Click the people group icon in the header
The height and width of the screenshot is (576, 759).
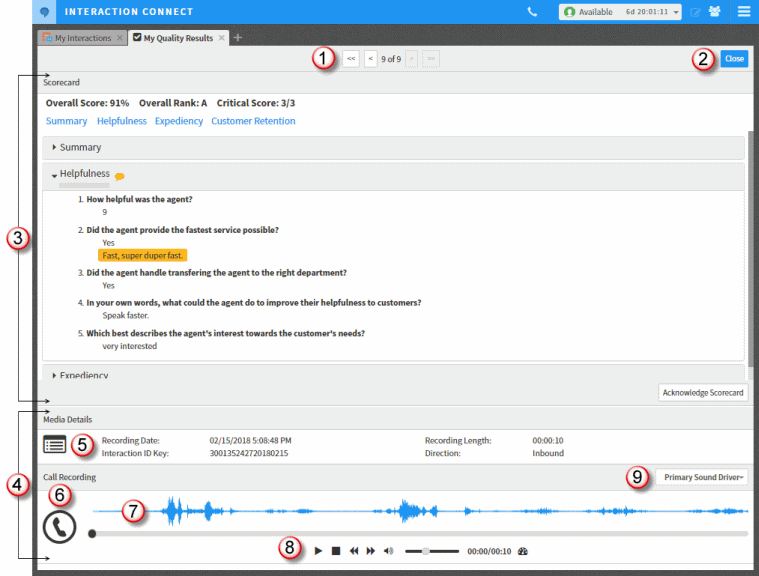pos(715,12)
